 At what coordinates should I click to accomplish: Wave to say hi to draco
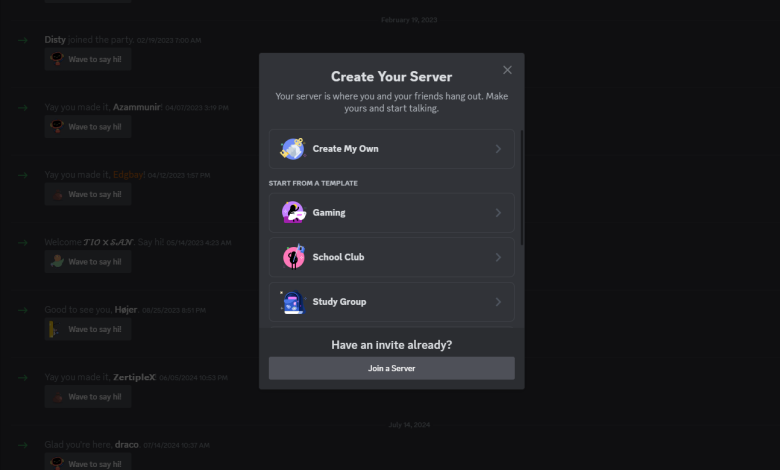(88, 464)
